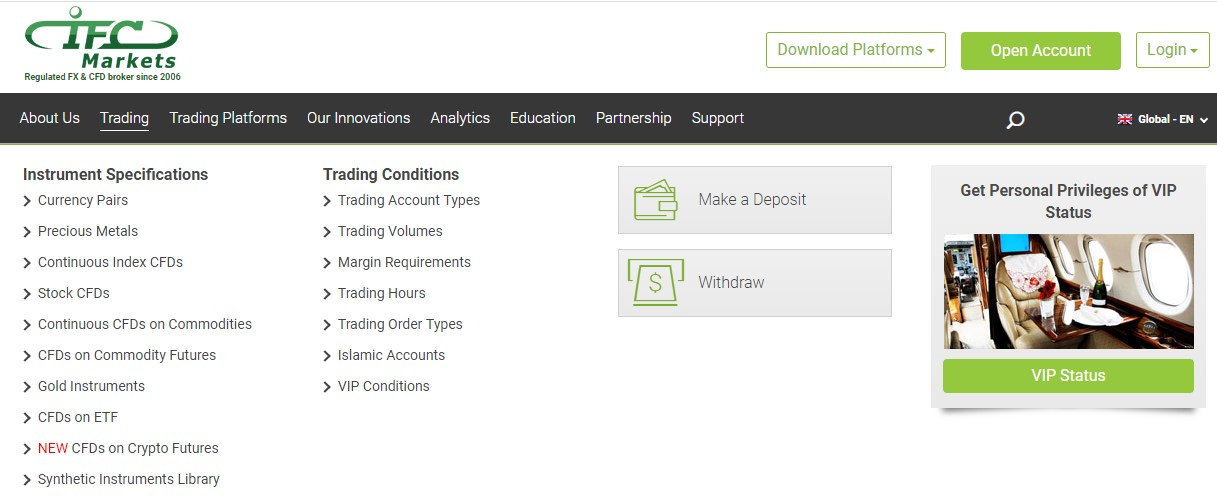
Task: Open the Precious Metals link
Action: pyautogui.click(x=88, y=231)
